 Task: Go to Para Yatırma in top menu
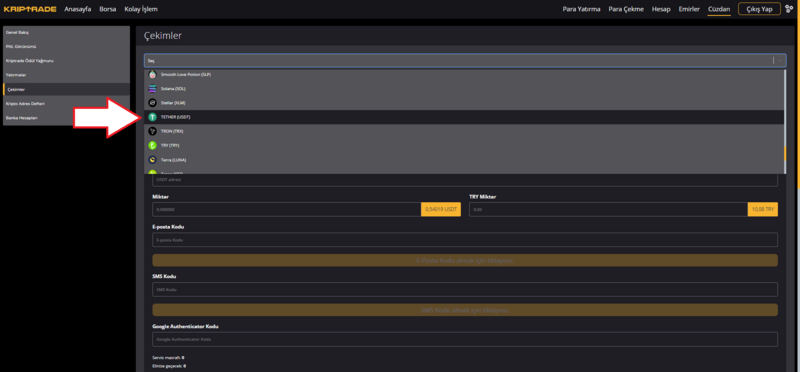[x=581, y=9]
